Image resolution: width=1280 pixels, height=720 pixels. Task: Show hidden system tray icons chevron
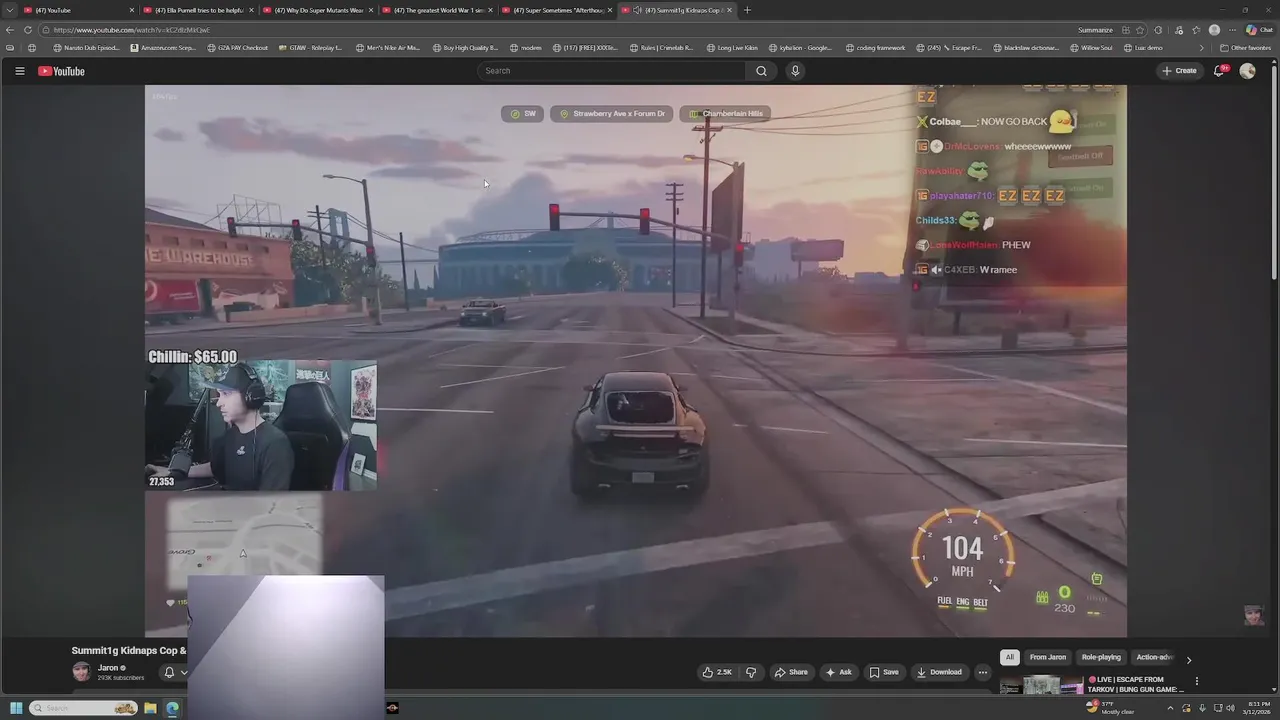click(x=1169, y=708)
